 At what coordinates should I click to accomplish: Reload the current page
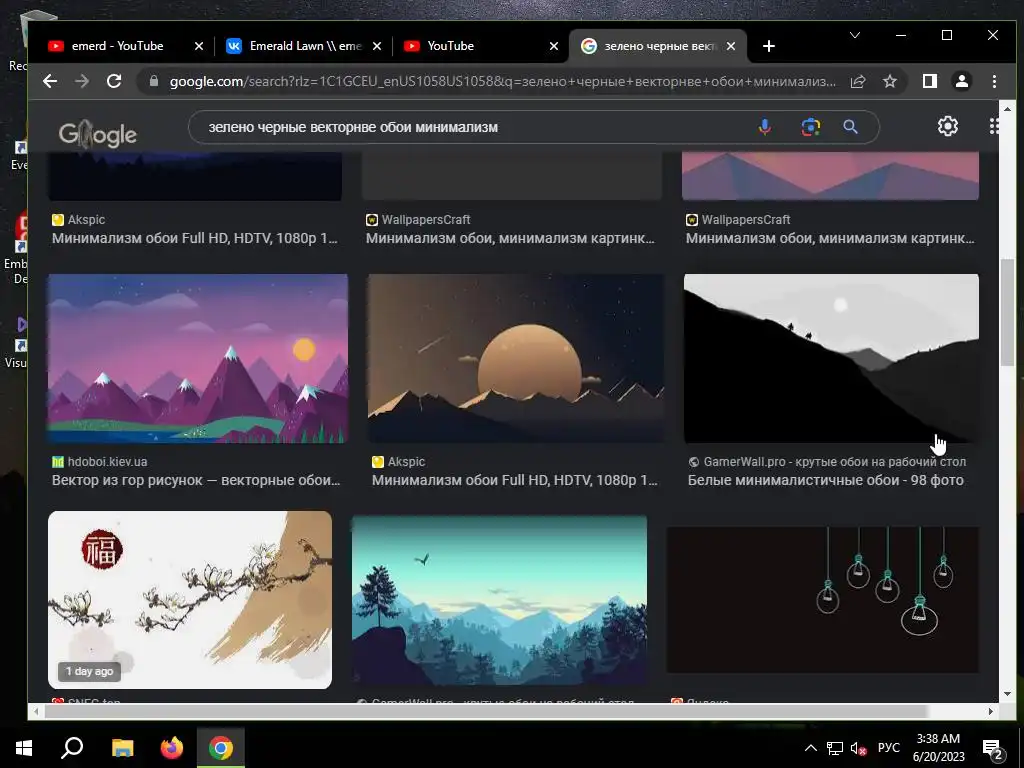[114, 81]
